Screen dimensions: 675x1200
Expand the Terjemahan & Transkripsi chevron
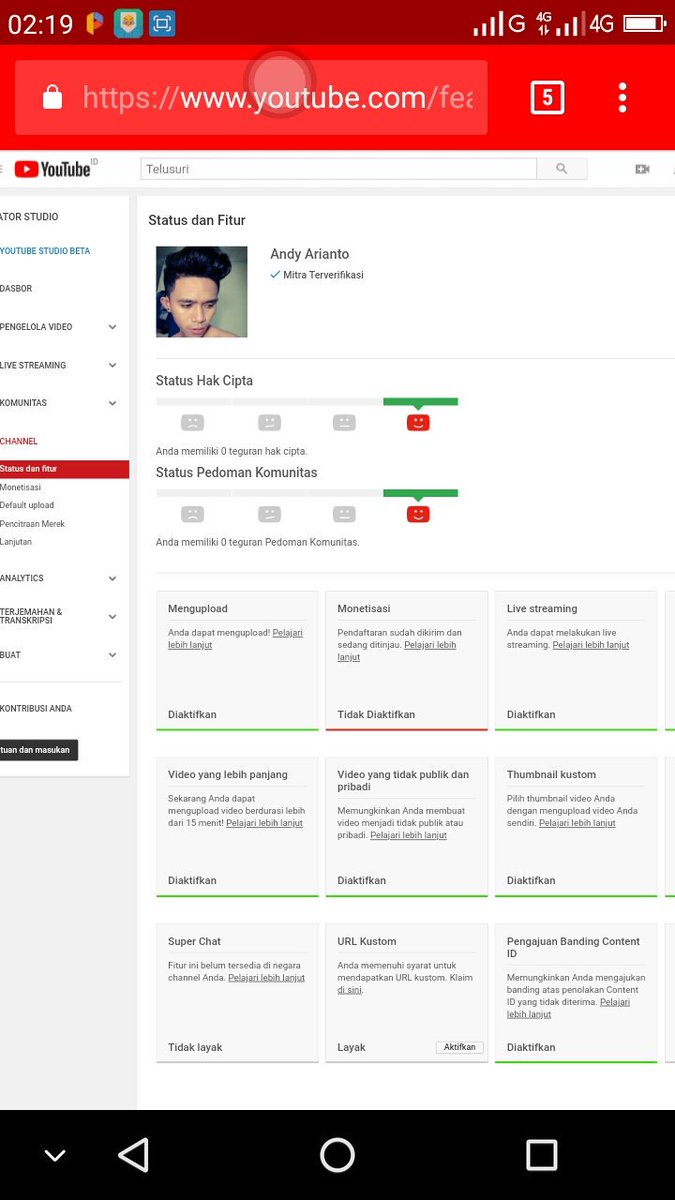112,616
